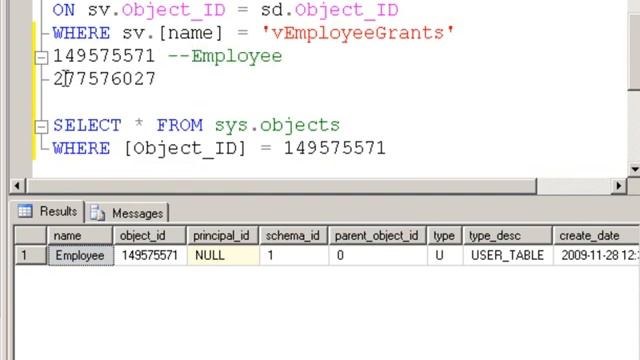Image resolution: width=640 pixels, height=360 pixels.
Task: Click the USER_TABLE cell
Action: (x=508, y=256)
